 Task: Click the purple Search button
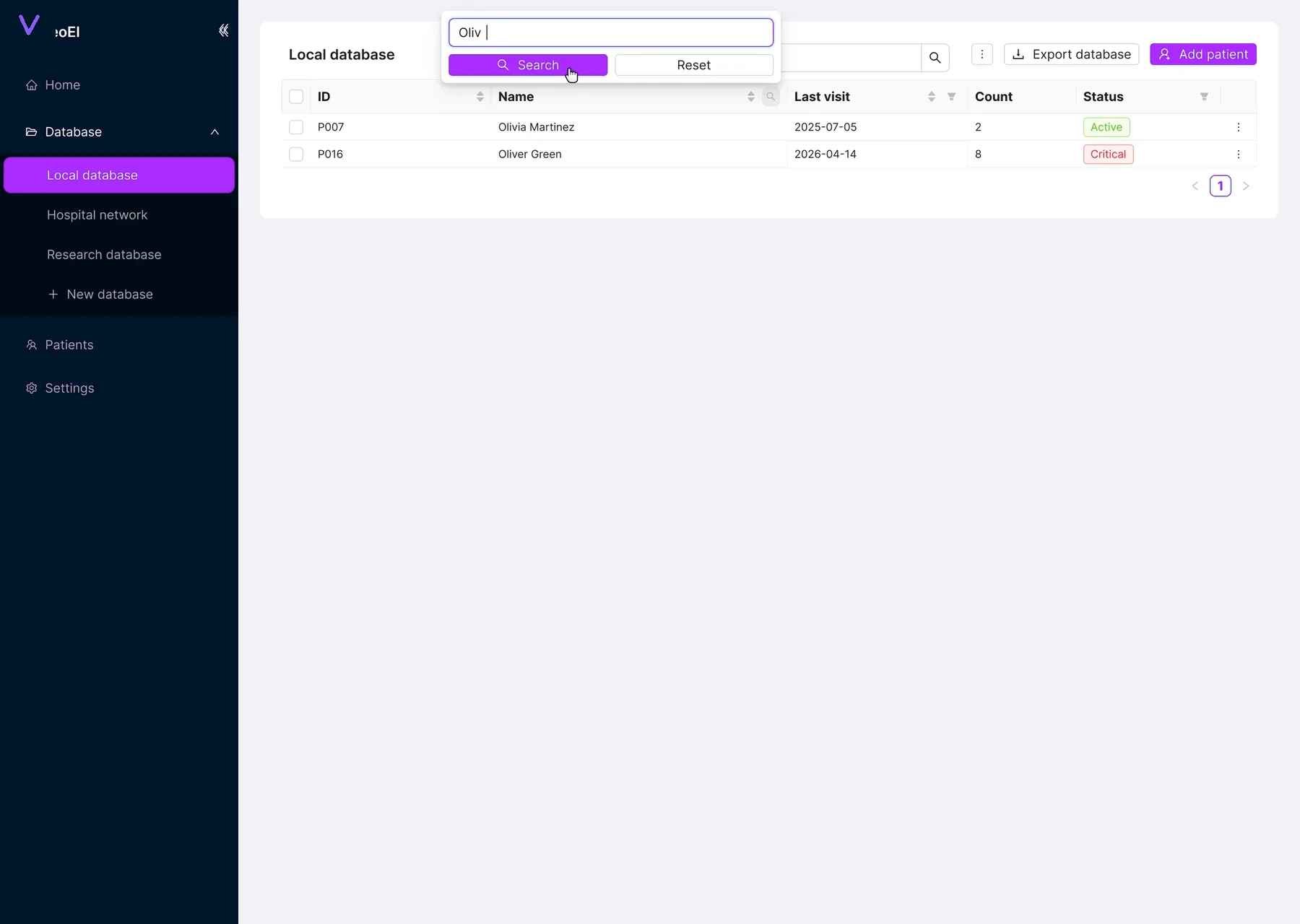tap(528, 65)
